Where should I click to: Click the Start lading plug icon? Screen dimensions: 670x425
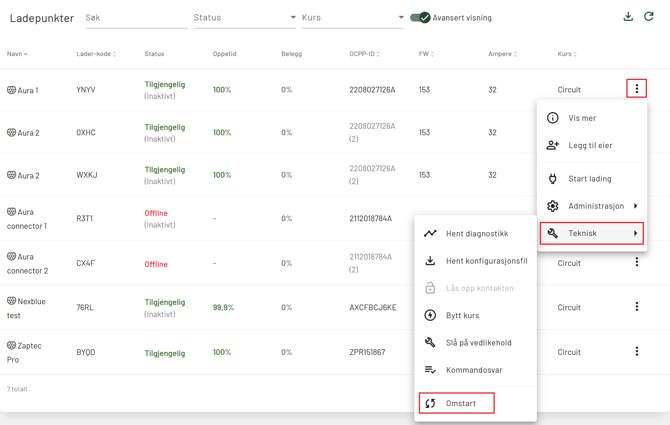(x=553, y=179)
